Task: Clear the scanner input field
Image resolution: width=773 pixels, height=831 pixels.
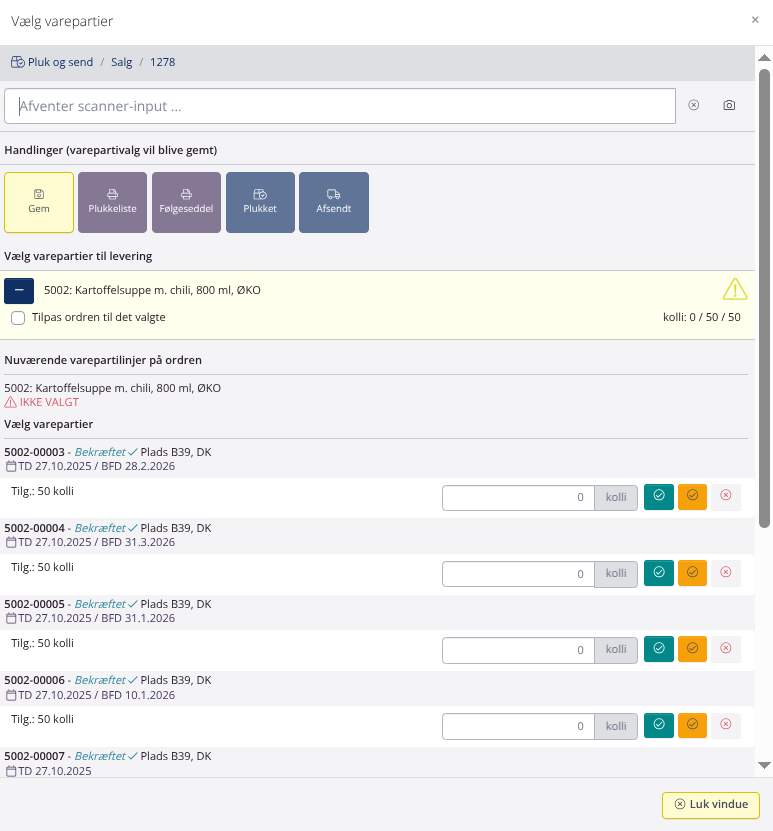Action: tap(693, 106)
